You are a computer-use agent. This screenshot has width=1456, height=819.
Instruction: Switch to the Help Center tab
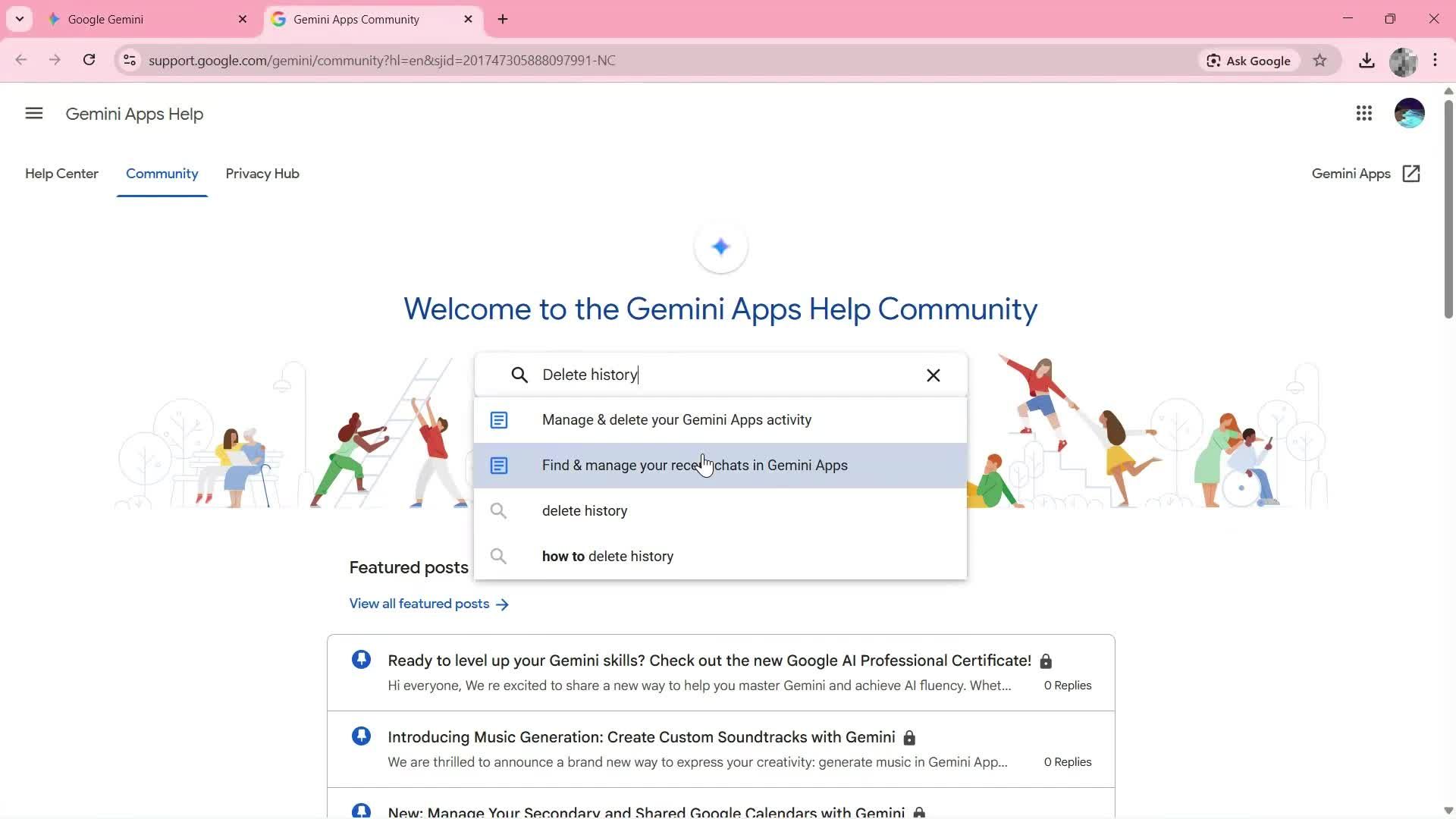61,174
